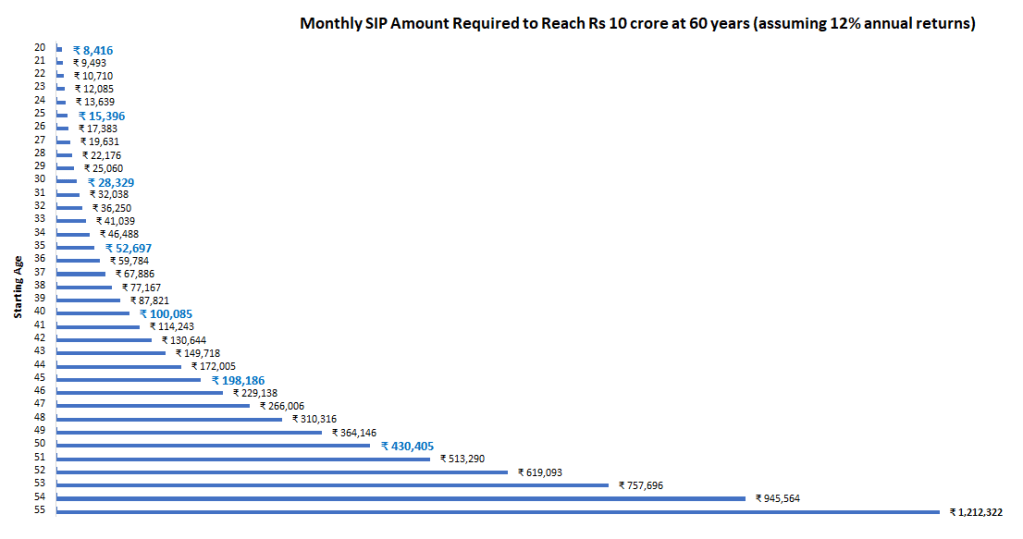Click the bar for starting age 54
This screenshot has height=539, width=1023.
point(401,498)
